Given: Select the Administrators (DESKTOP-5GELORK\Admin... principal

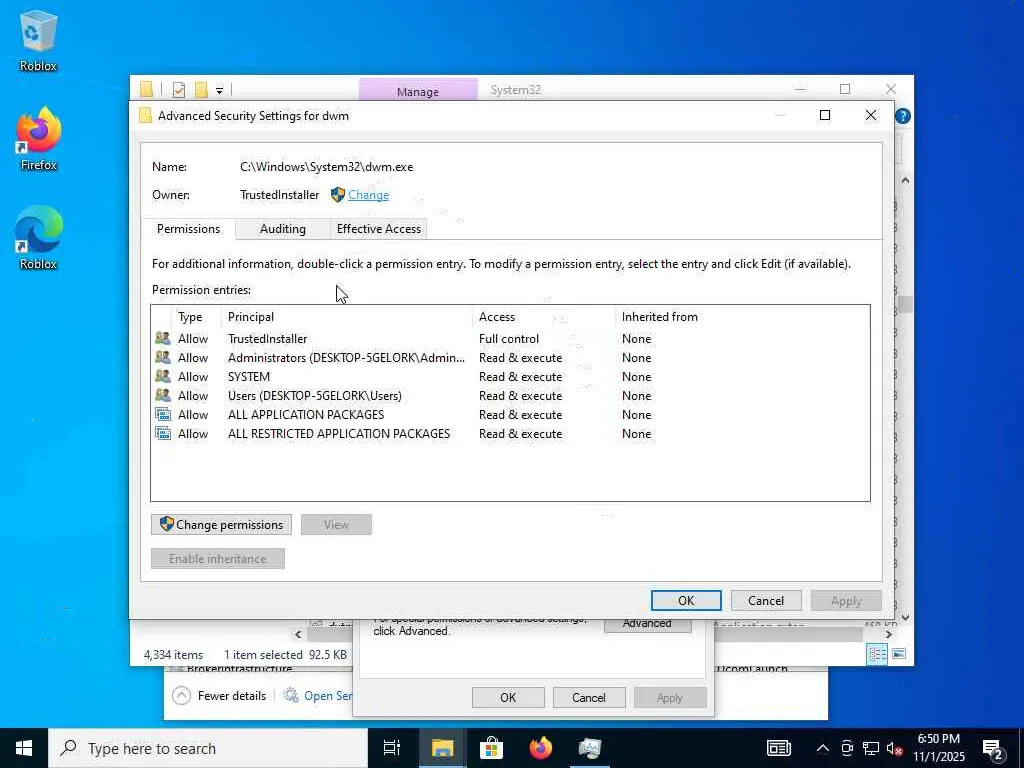Looking at the screenshot, I should pos(346,358).
